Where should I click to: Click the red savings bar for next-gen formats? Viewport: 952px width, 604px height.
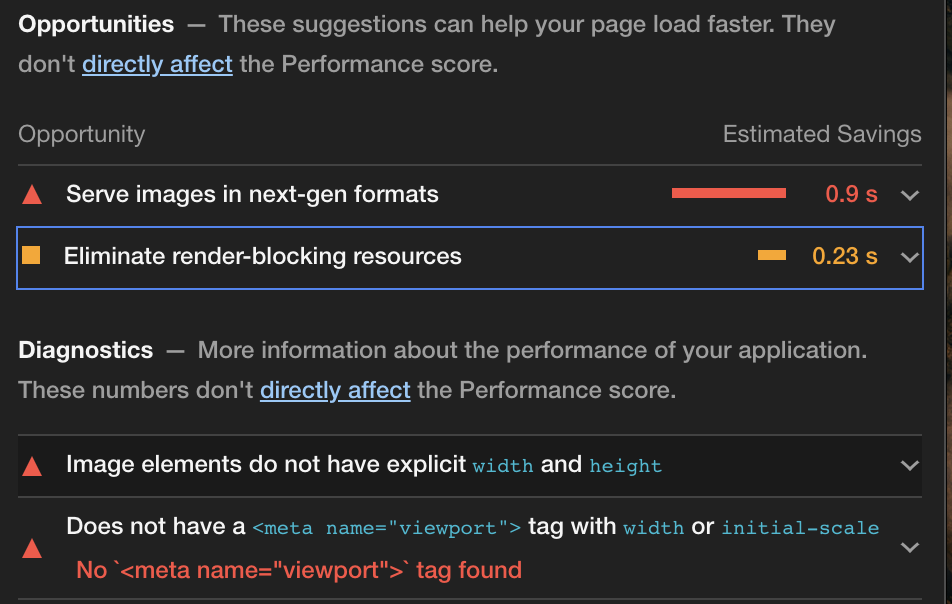[728, 194]
